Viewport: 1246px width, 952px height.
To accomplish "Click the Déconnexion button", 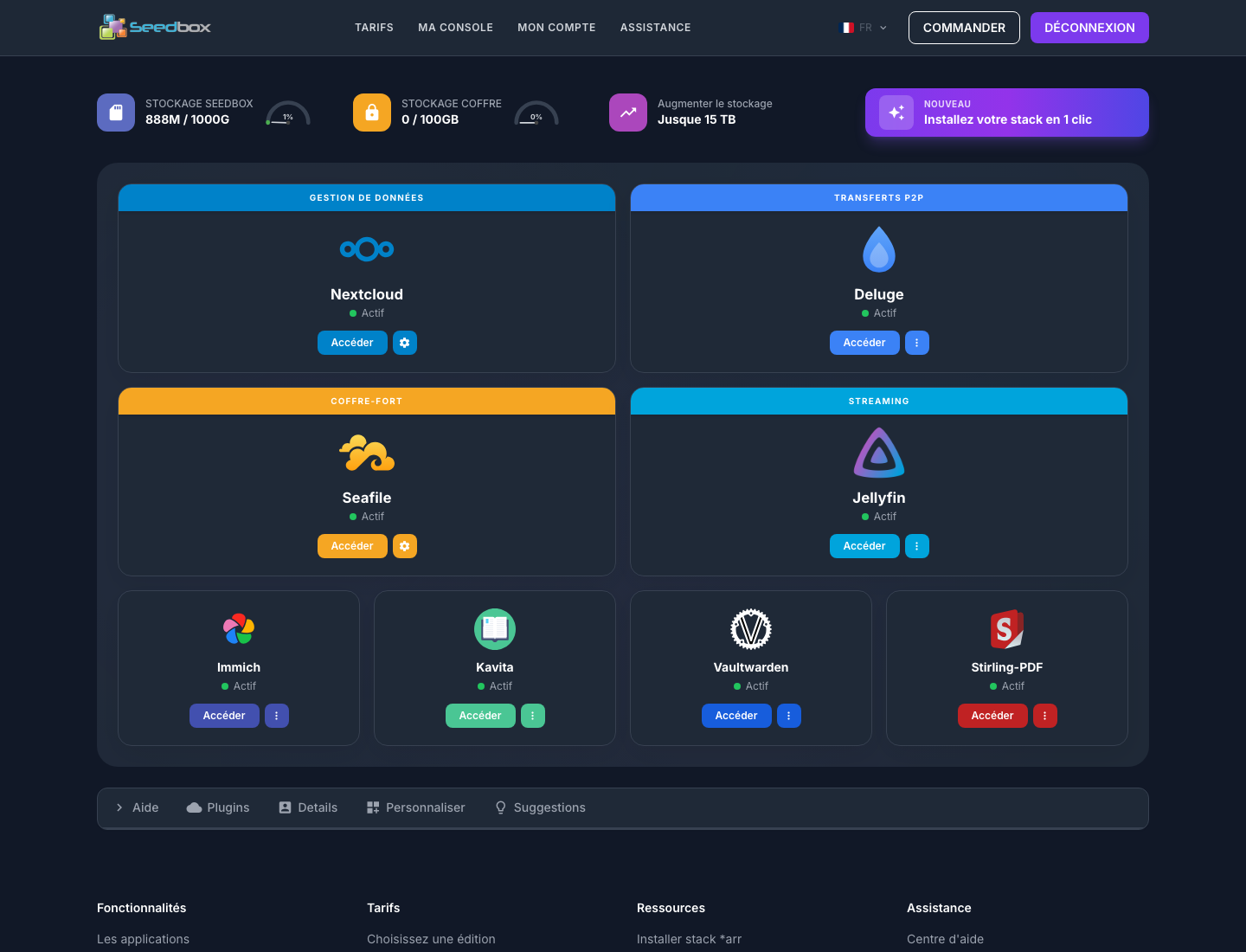I will point(1089,28).
